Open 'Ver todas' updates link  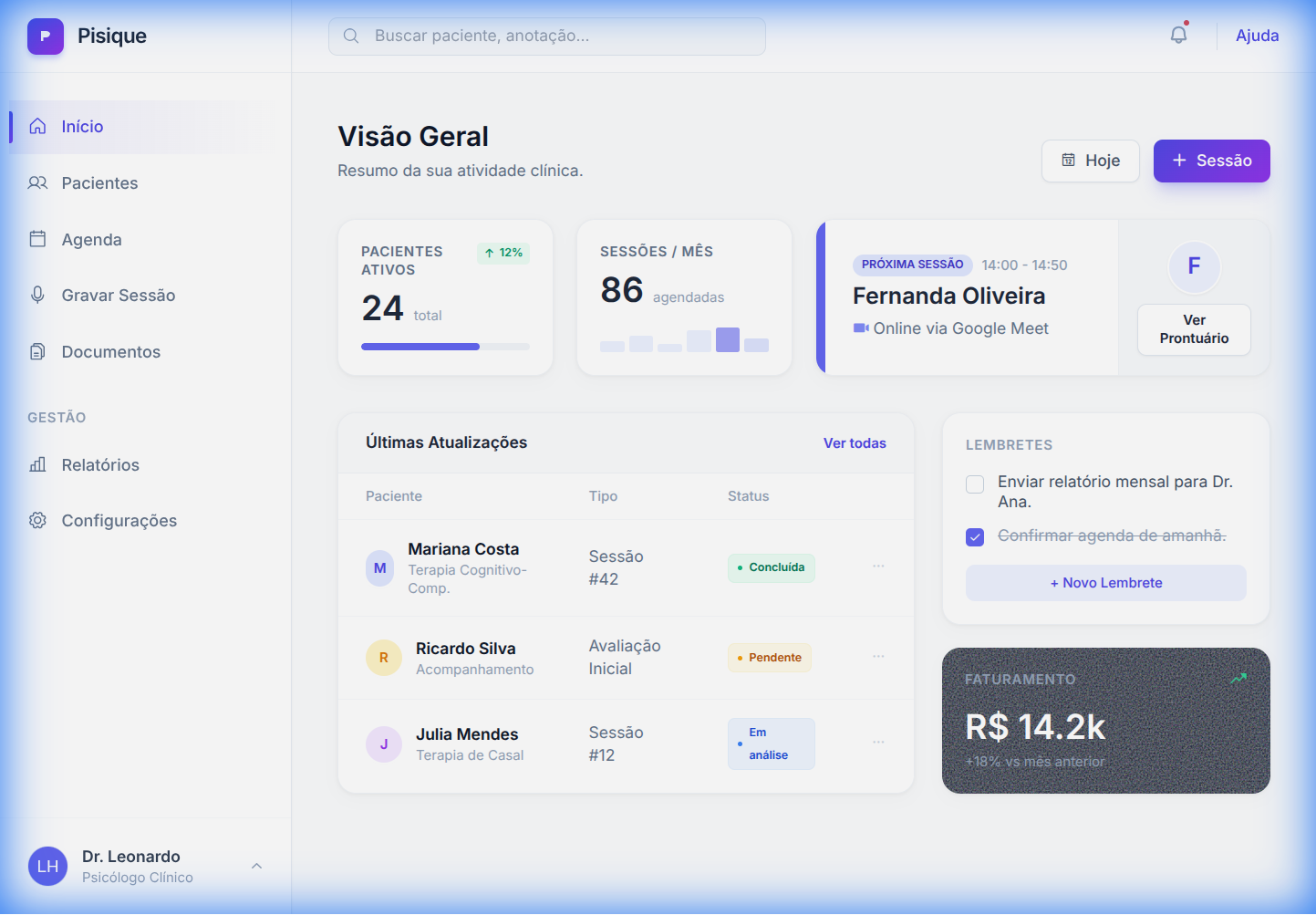click(855, 442)
